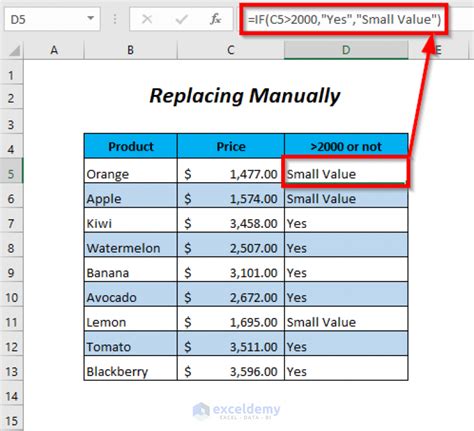
Task: Select row 10 header
Action: [x=11, y=295]
